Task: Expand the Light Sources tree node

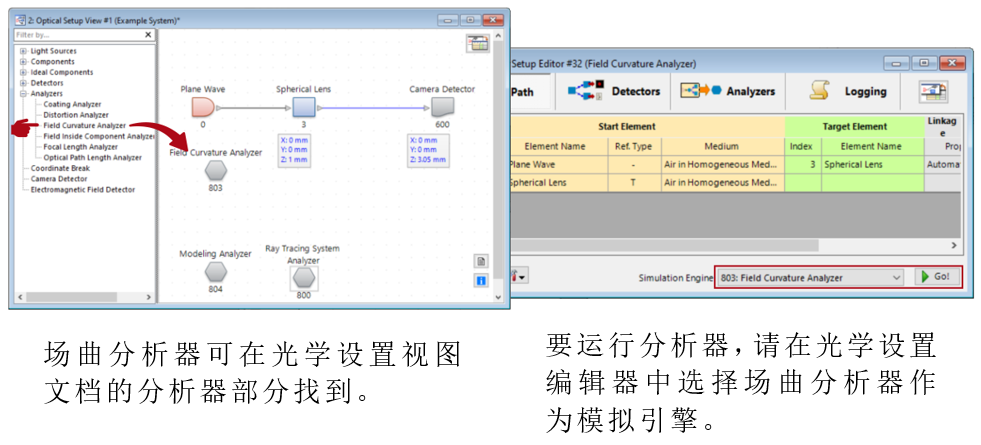Action: [x=23, y=51]
